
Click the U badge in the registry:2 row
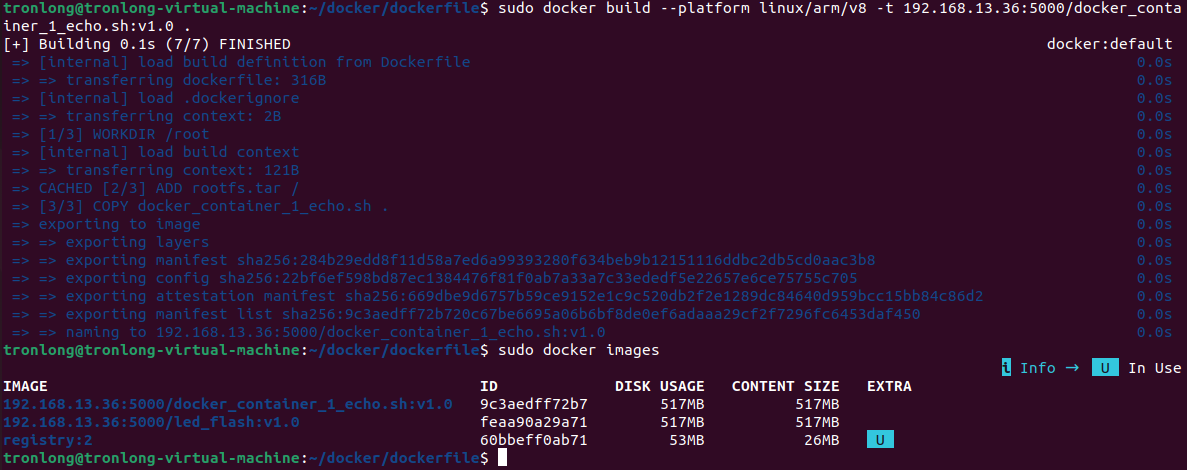click(880, 440)
